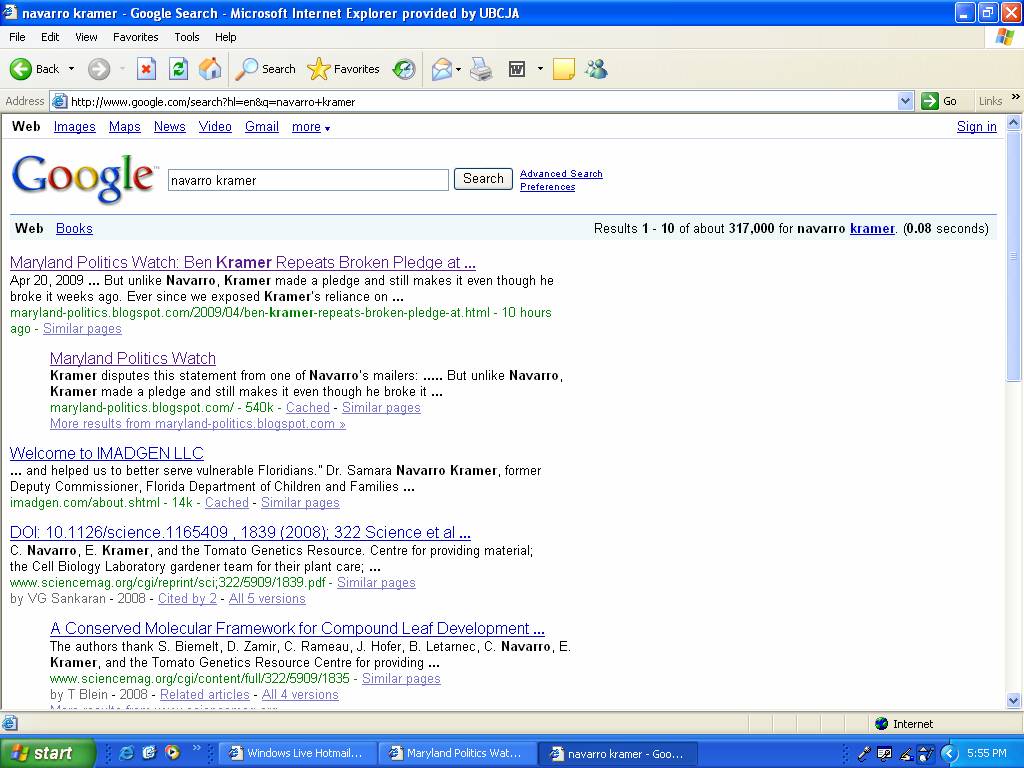This screenshot has width=1024, height=768.
Task: Open the History clock icon
Action: coord(404,69)
